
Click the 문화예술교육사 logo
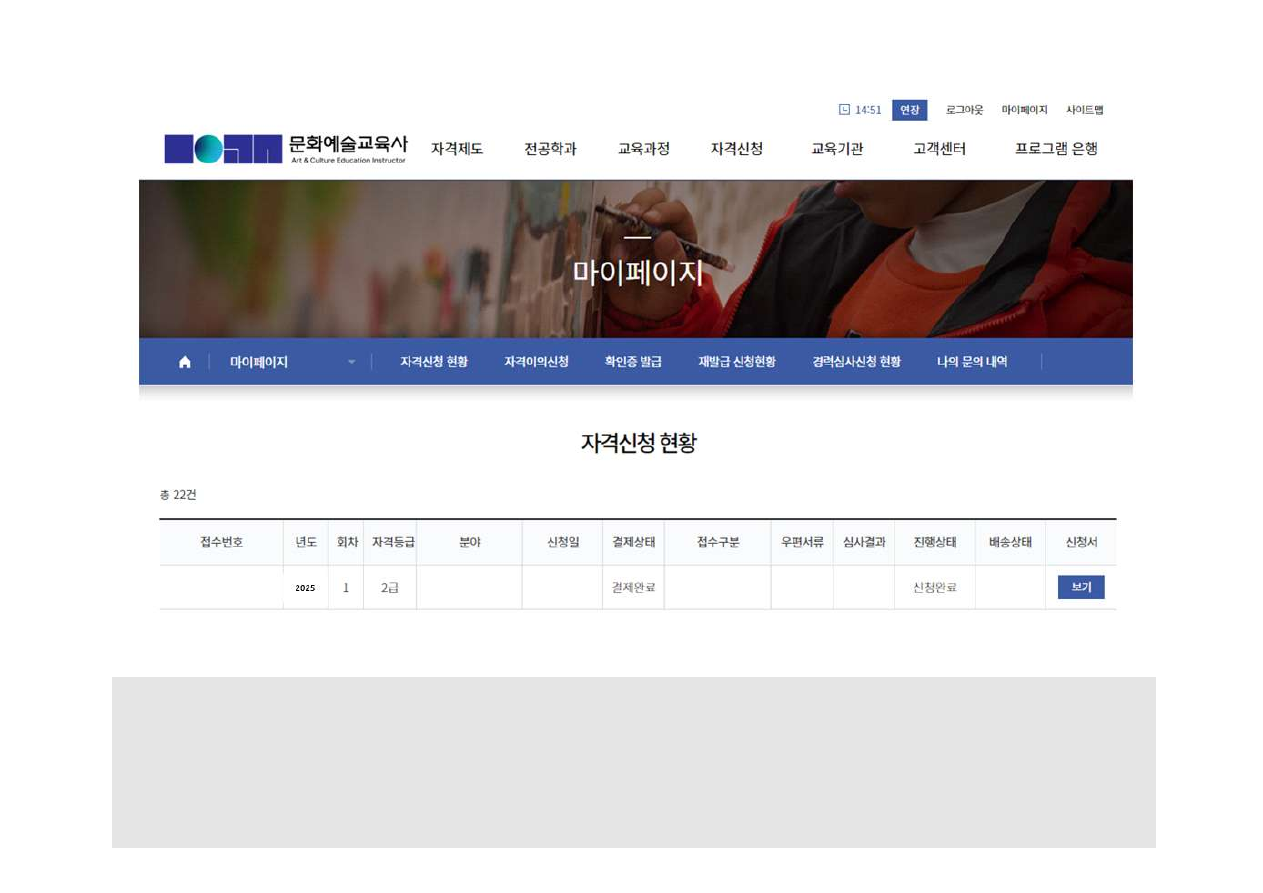[286, 149]
